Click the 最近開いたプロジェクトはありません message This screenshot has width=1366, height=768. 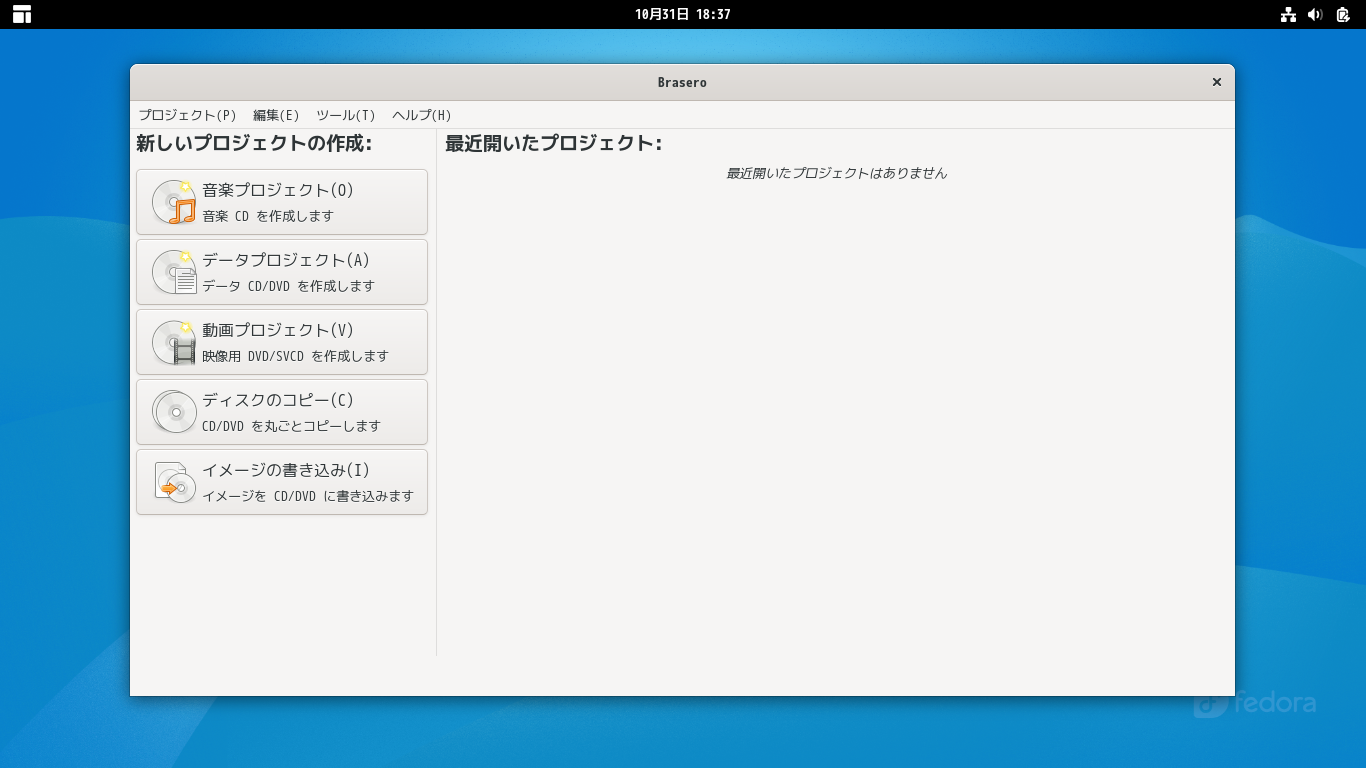[x=836, y=173]
